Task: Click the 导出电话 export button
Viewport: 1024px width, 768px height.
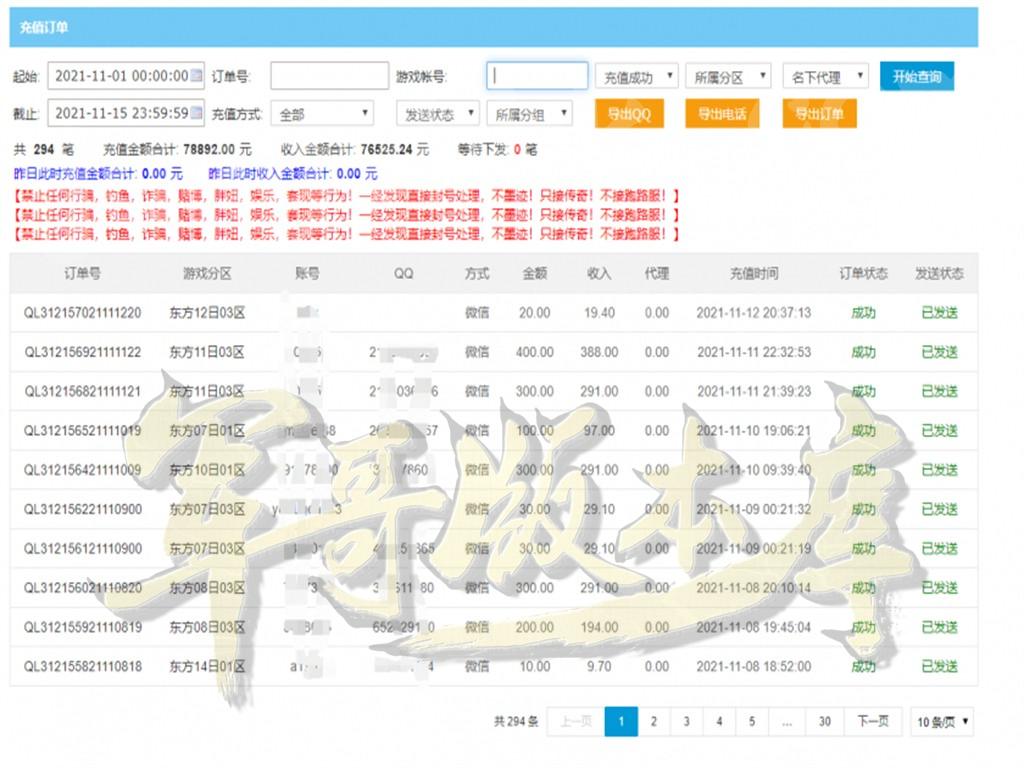Action: (721, 114)
